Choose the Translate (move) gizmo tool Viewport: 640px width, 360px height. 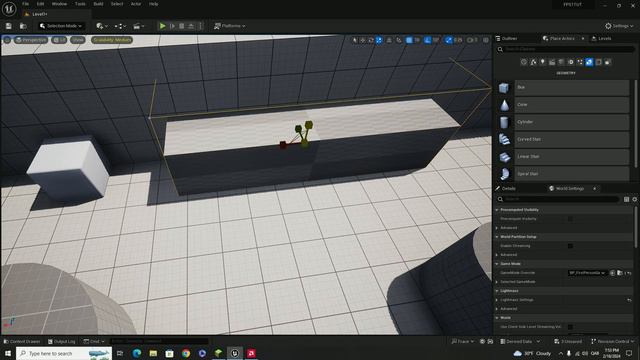pyautogui.click(x=362, y=40)
